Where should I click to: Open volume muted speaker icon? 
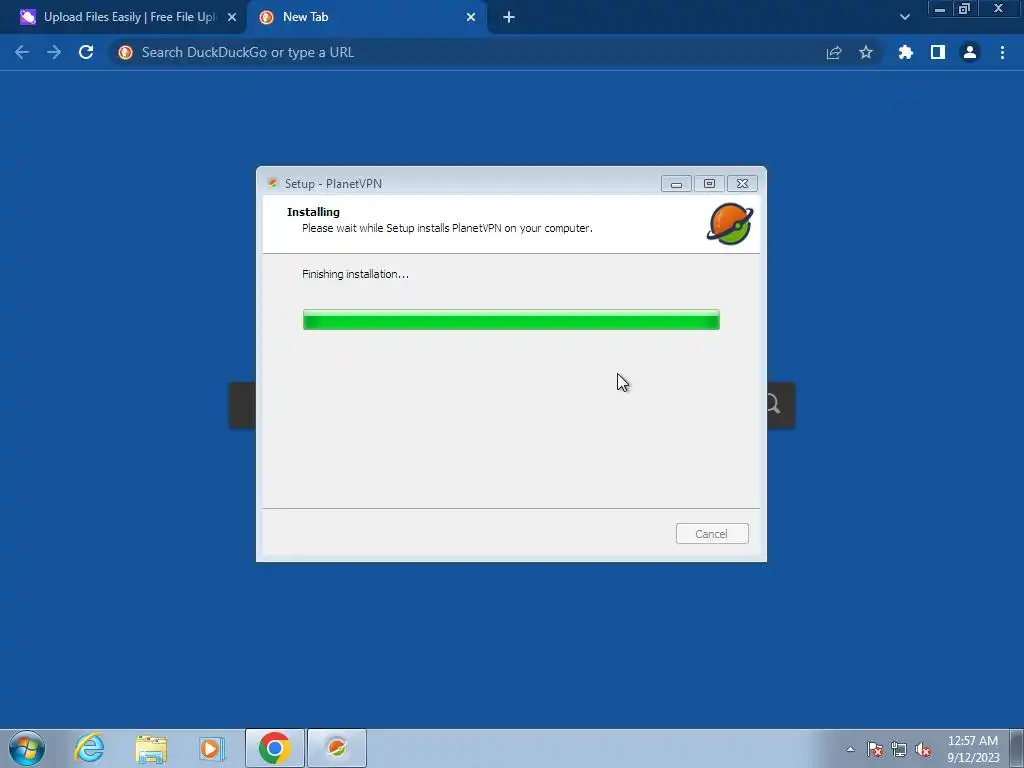click(x=923, y=749)
